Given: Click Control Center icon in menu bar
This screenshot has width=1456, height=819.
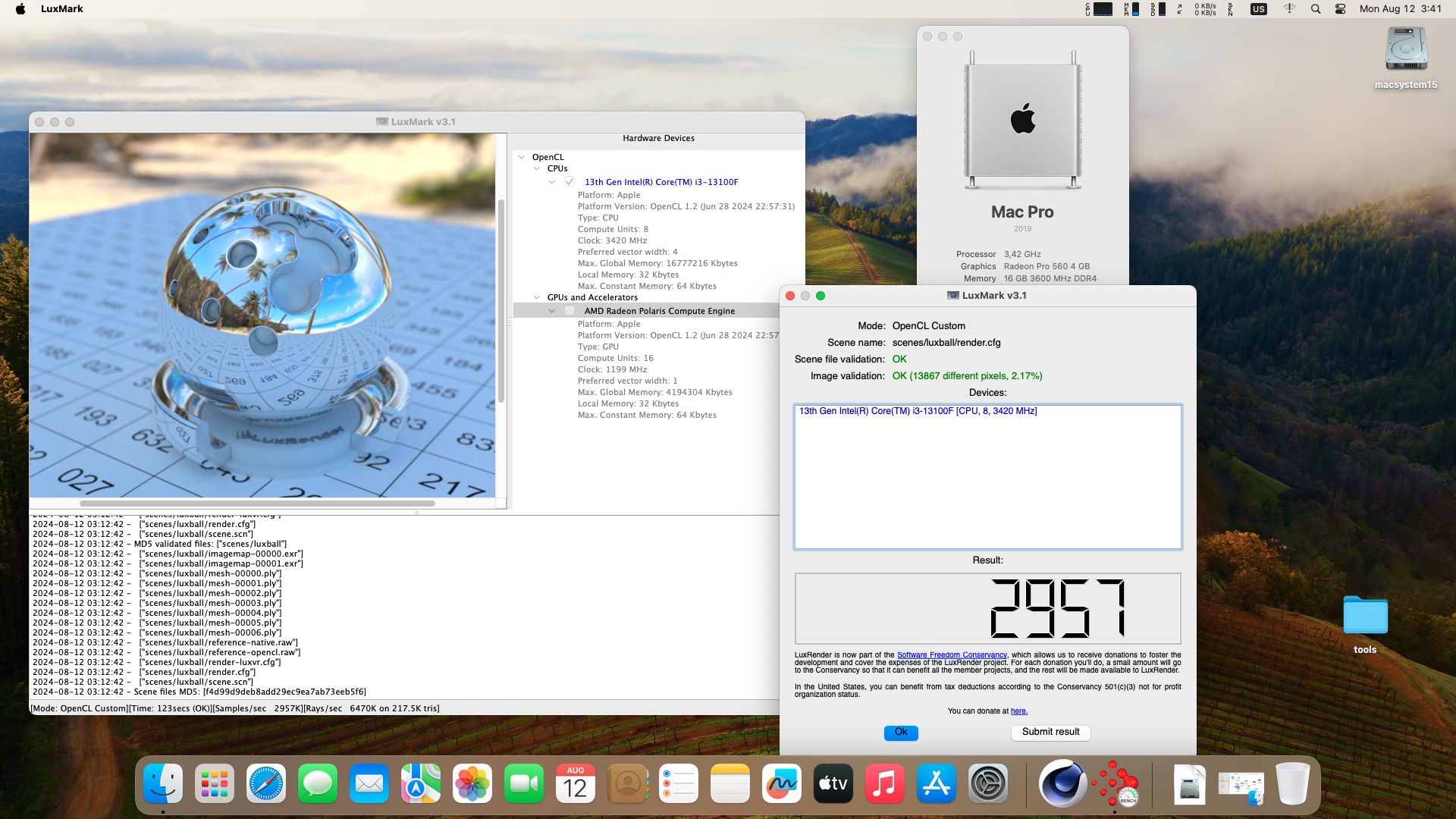Looking at the screenshot, I should pos(1340,9).
